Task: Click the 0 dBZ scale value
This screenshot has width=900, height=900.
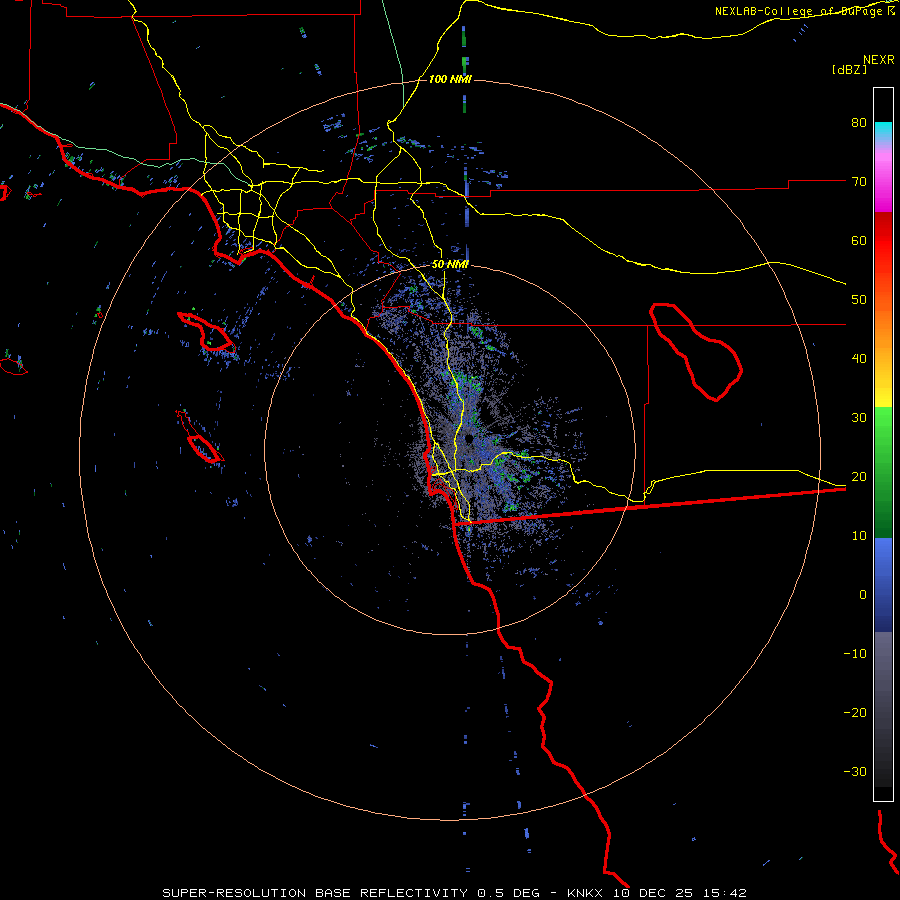Action: (863, 595)
